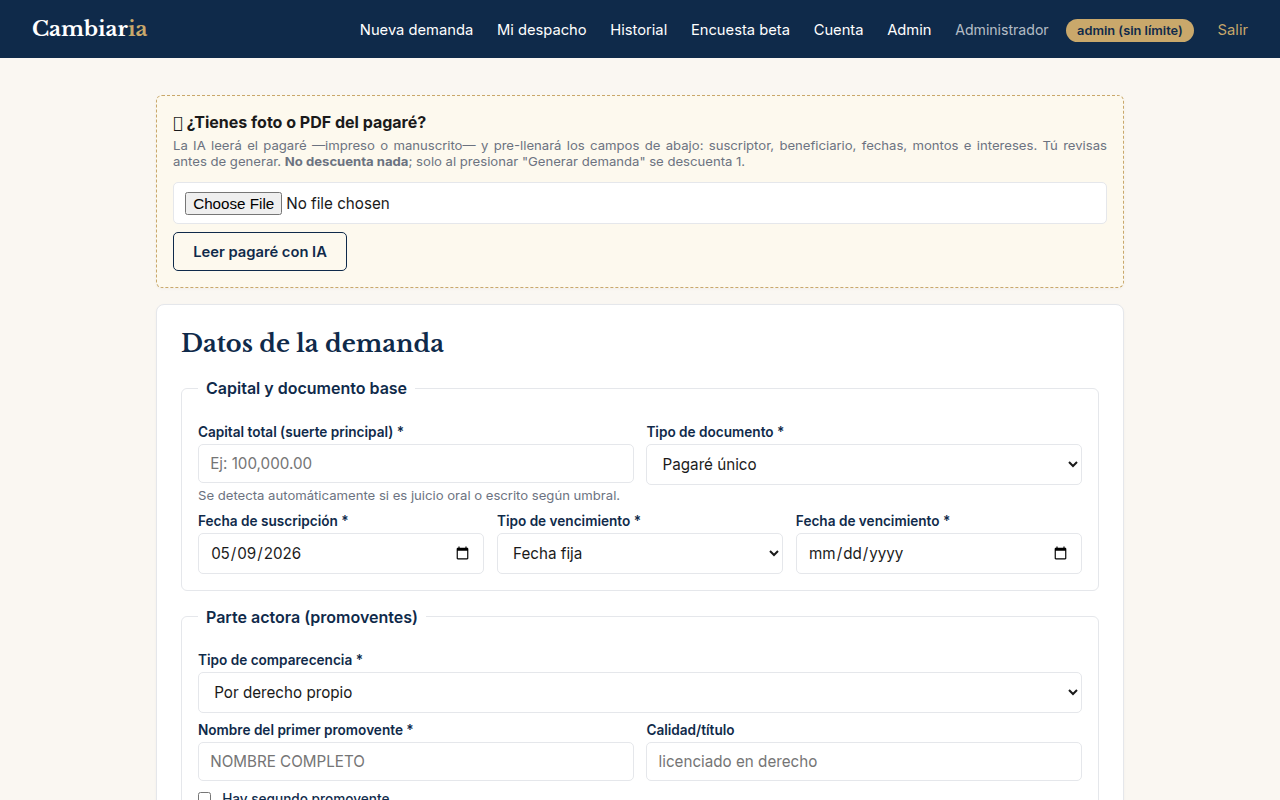Go to Mi despacho
Image resolution: width=1280 pixels, height=800 pixels.
point(542,30)
